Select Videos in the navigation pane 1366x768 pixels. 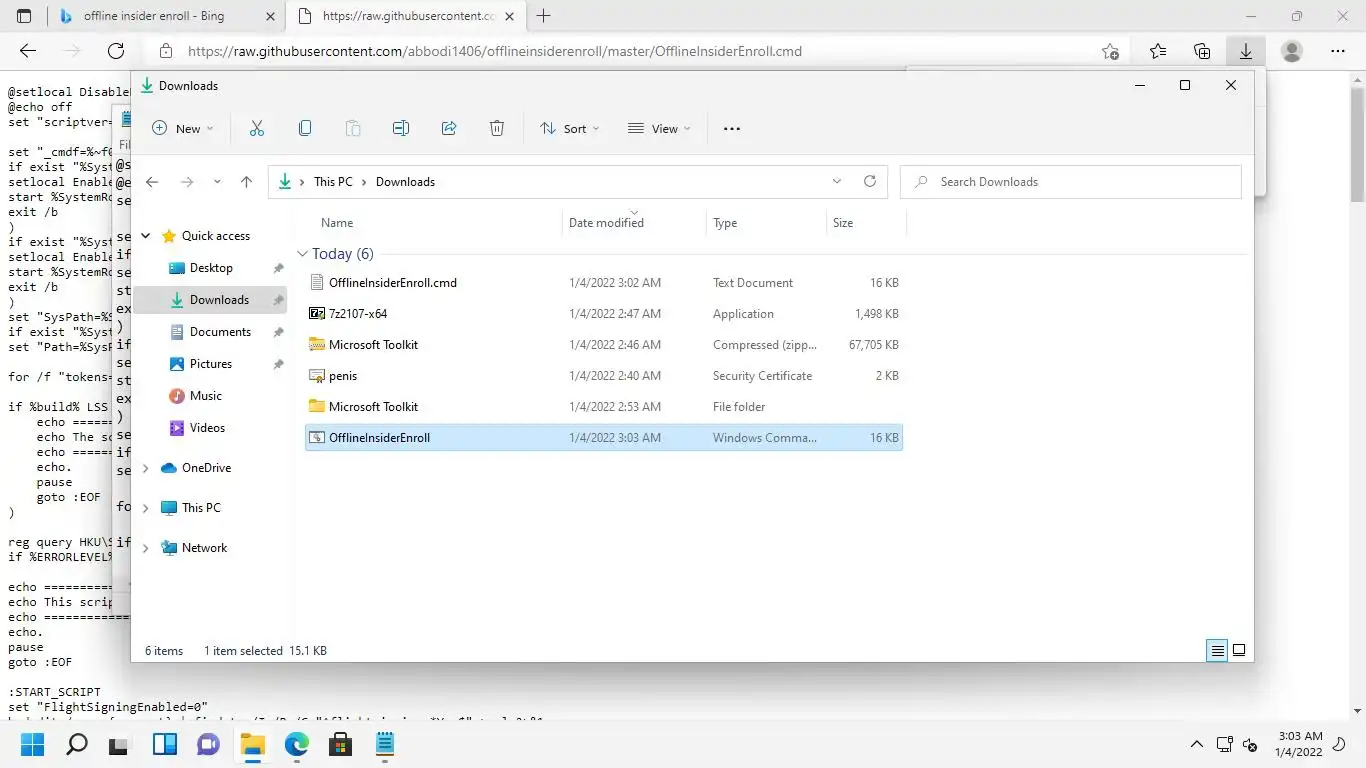[207, 428]
